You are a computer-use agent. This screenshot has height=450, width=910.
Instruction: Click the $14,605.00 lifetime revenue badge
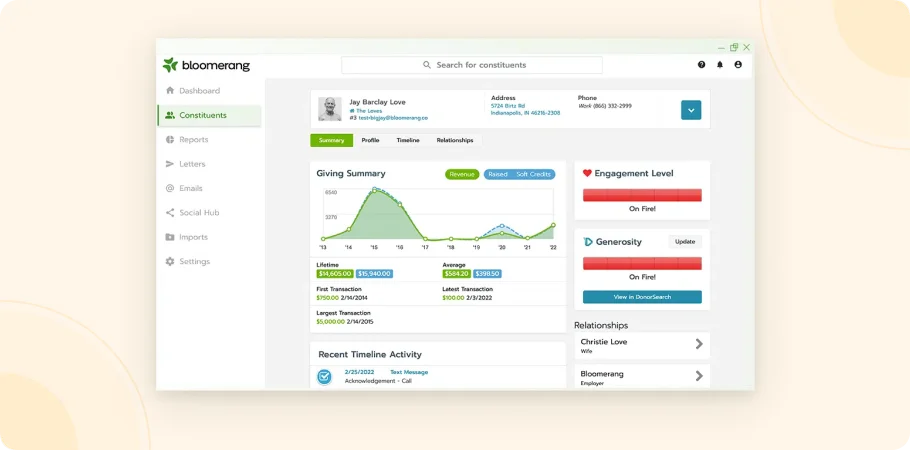335,273
